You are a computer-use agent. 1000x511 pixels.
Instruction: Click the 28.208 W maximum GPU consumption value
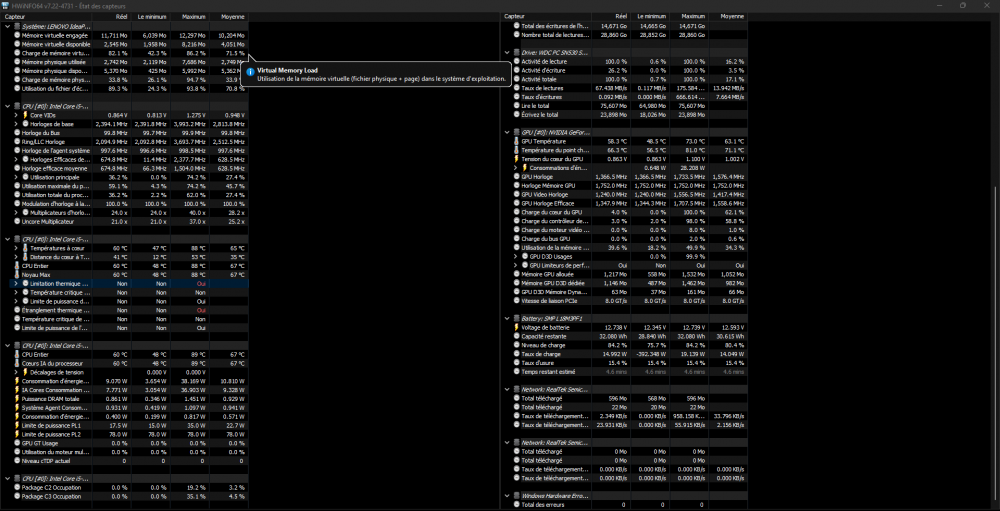[x=692, y=168]
